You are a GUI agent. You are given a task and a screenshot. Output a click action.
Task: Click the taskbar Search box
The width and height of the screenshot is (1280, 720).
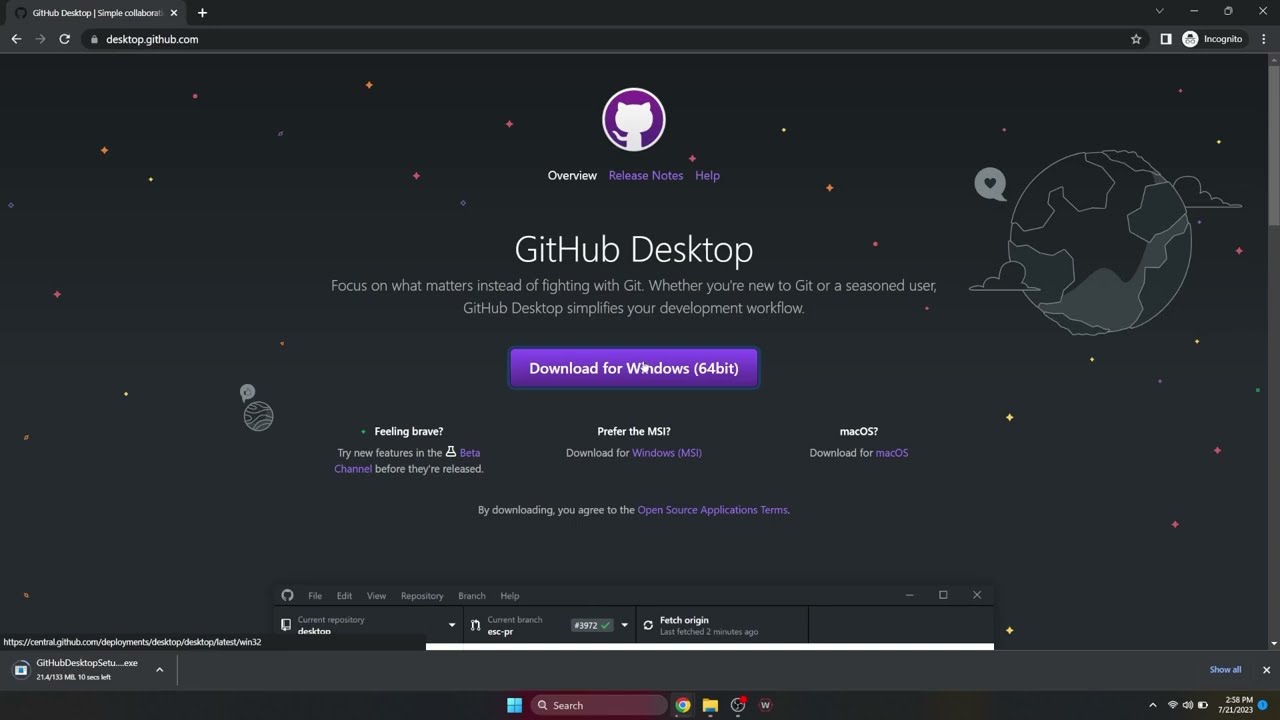pos(598,705)
